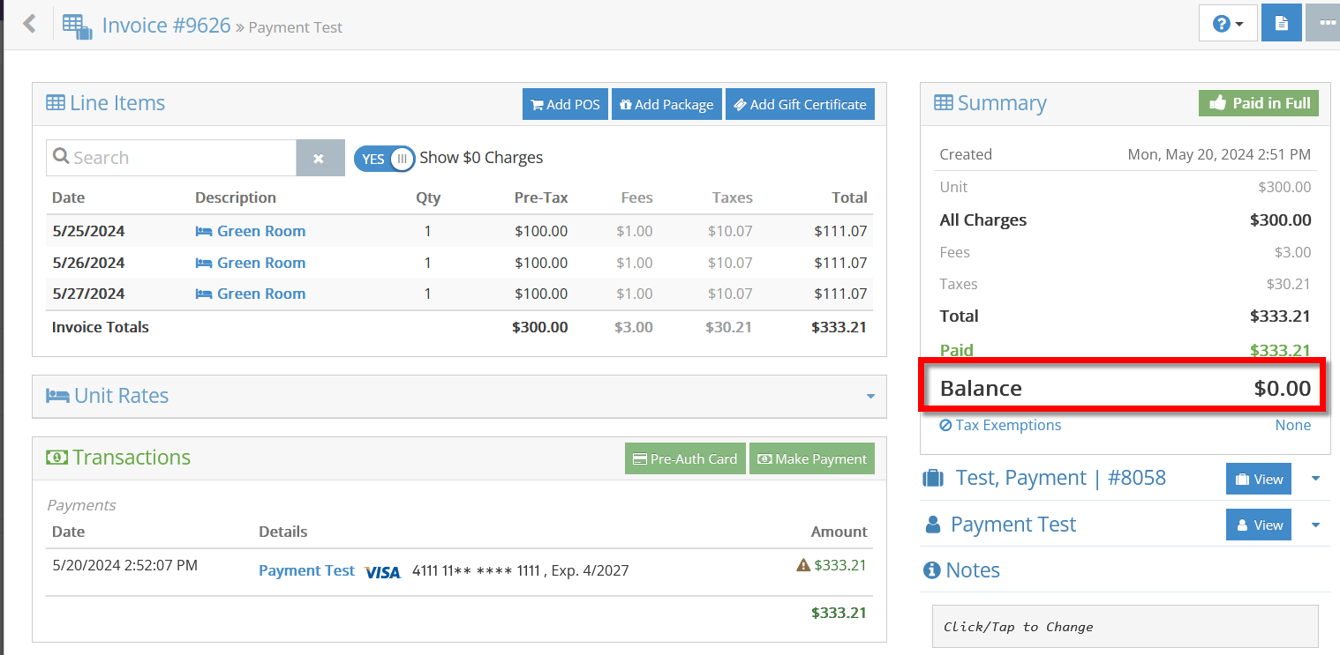
Task: Click the Paid in Full status badge
Action: 1259,103
